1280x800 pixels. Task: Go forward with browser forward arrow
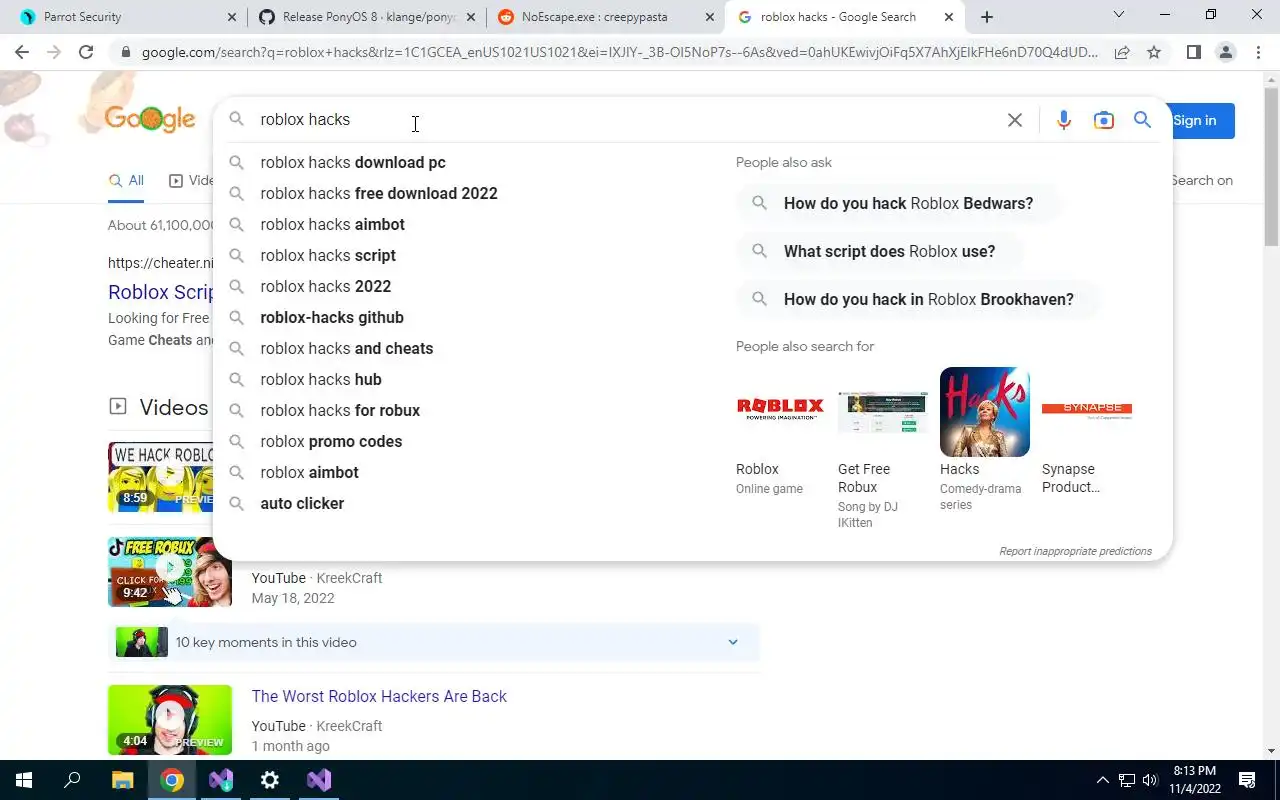[x=54, y=52]
